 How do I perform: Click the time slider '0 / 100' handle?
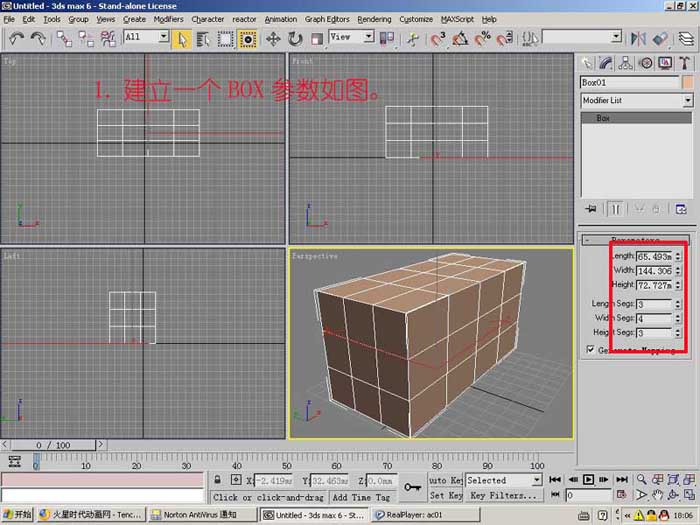53,445
